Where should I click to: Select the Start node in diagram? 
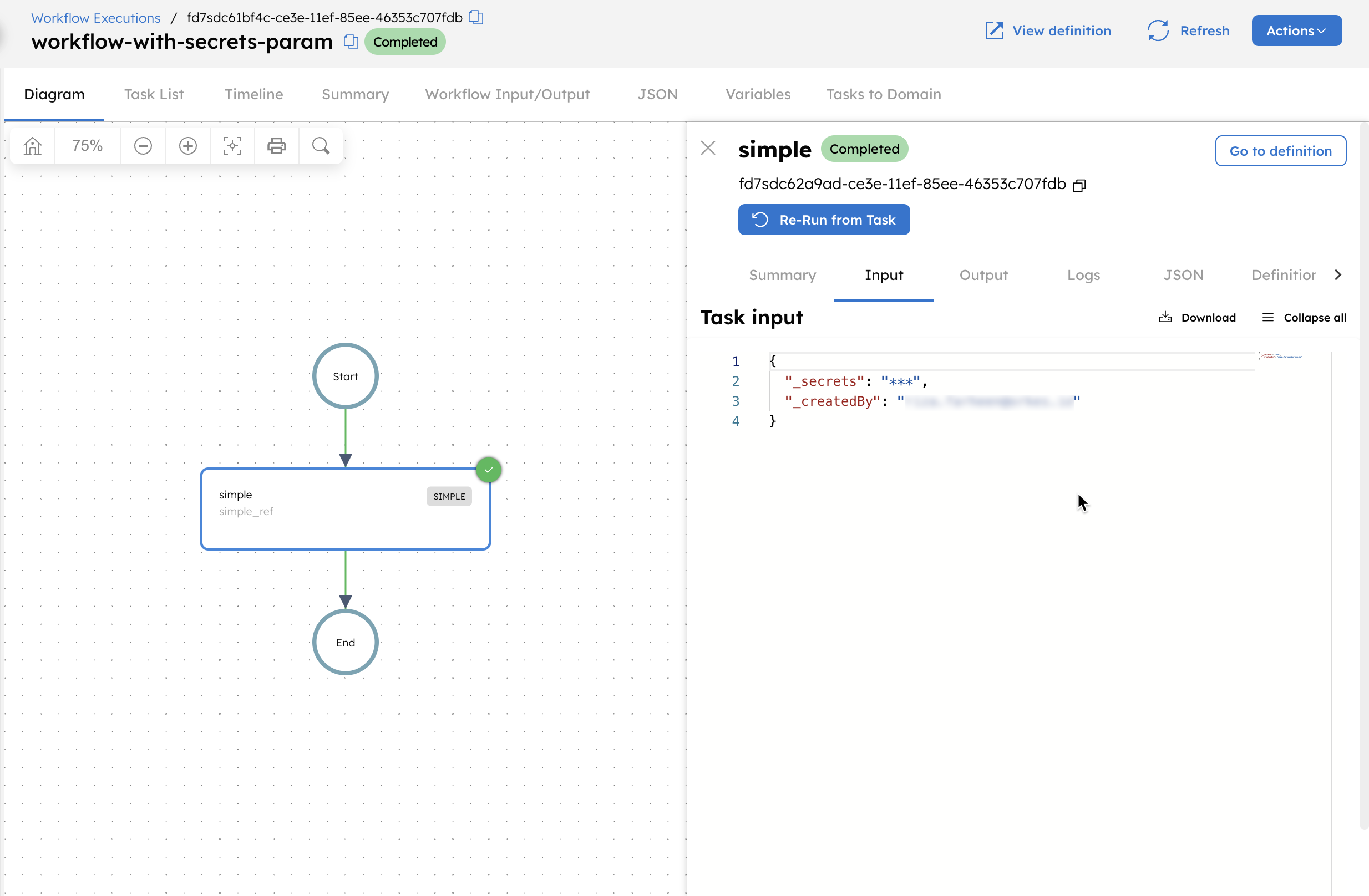[x=345, y=376]
